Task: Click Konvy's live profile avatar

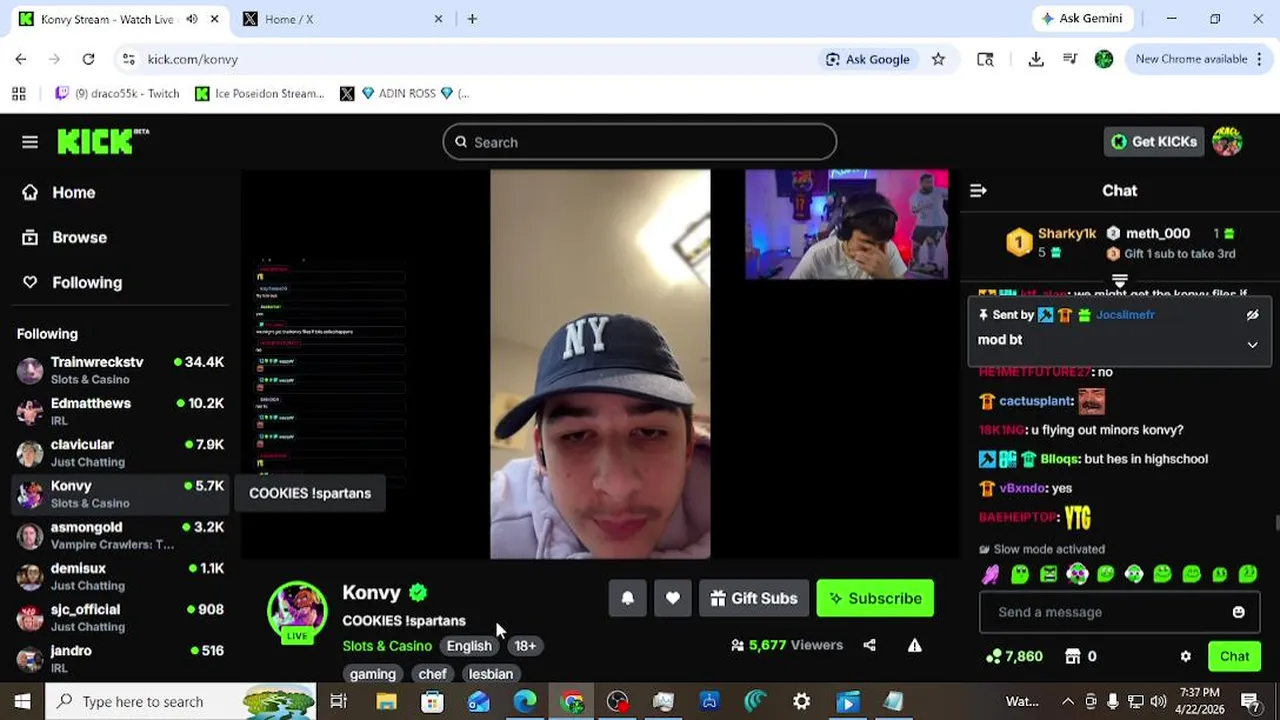Action: point(297,611)
